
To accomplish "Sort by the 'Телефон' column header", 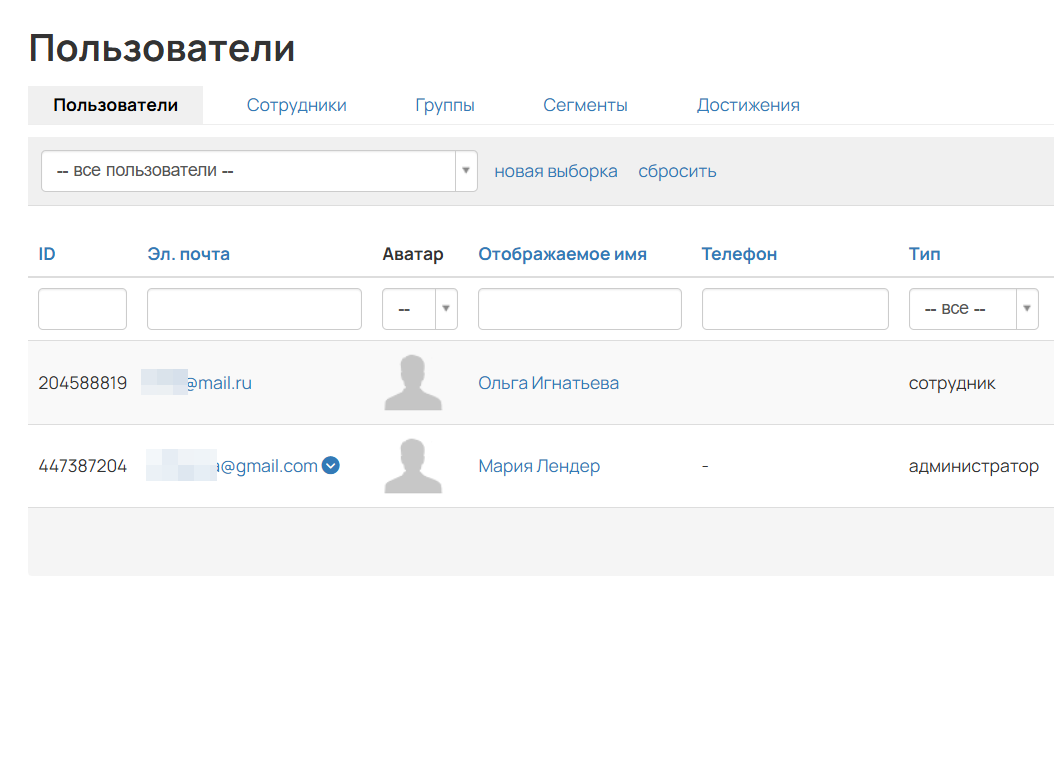I will coord(739,254).
